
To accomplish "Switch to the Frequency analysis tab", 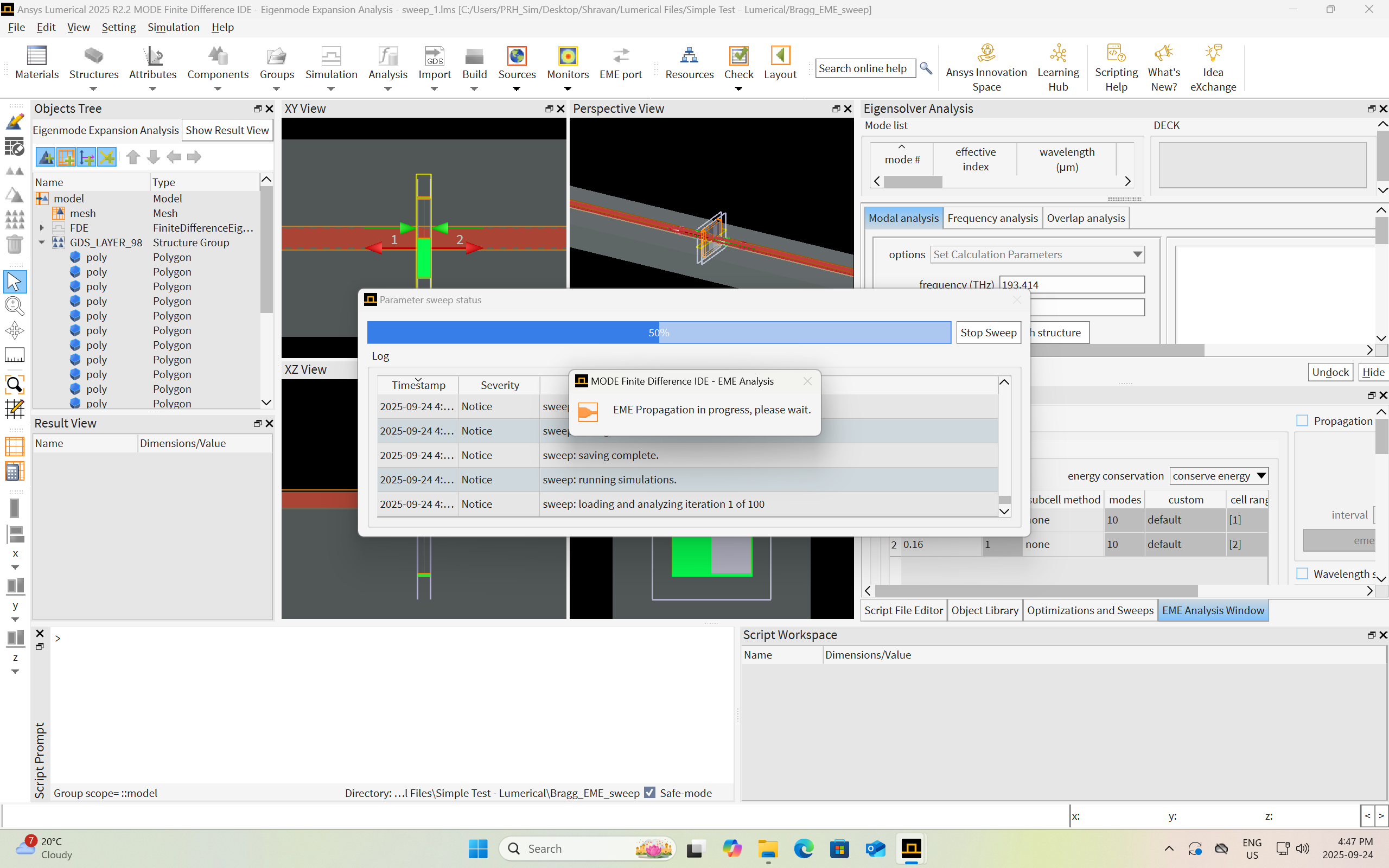I will point(992,218).
